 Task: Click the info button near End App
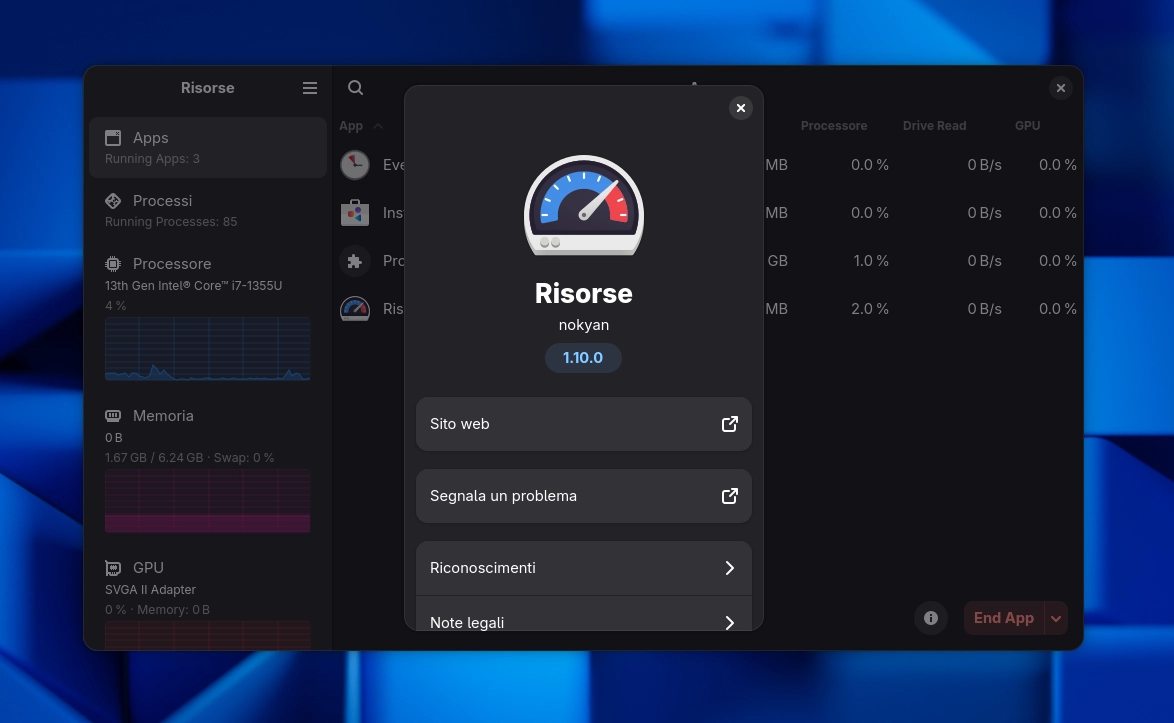click(x=931, y=618)
